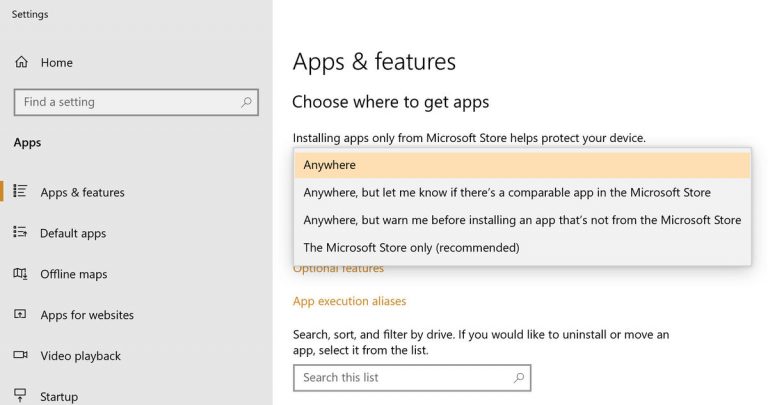Viewport: 768px width, 405px height.
Task: Click the Startup sidebar icon
Action: point(20,394)
